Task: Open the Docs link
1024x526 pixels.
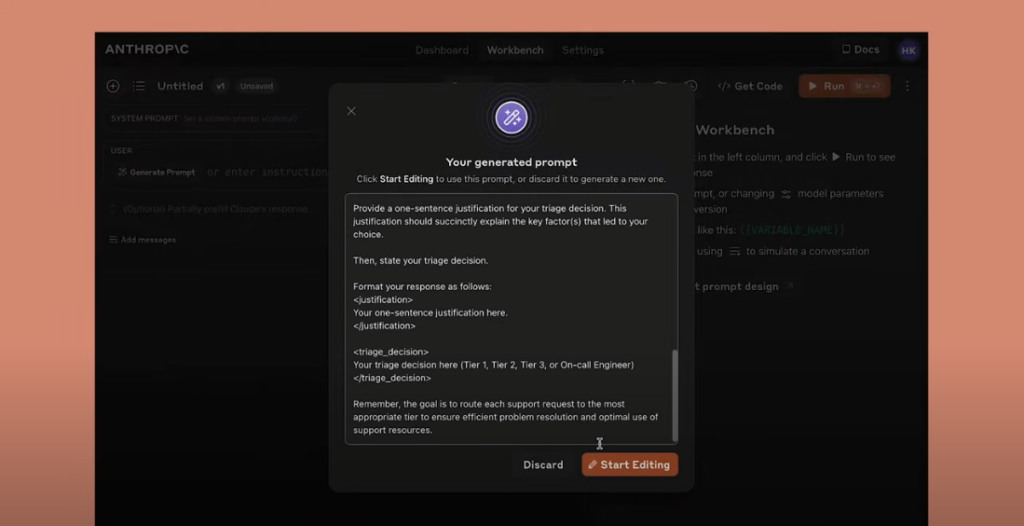Action: pyautogui.click(x=861, y=50)
